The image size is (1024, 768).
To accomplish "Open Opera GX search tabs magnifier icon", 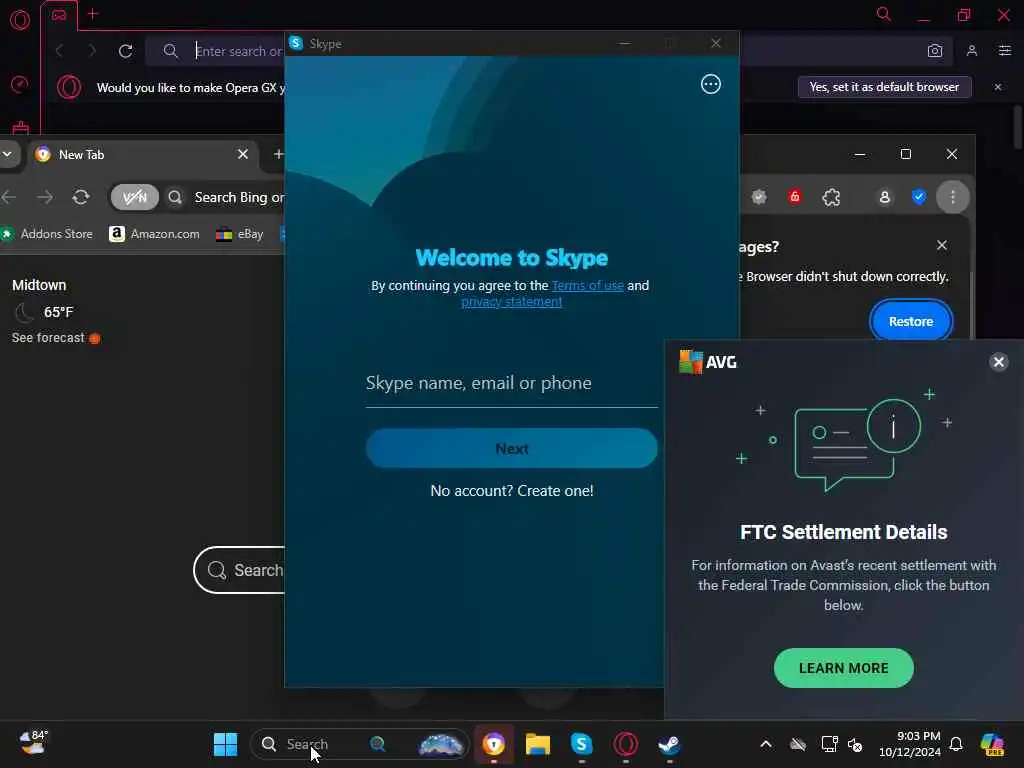I will pyautogui.click(x=884, y=14).
